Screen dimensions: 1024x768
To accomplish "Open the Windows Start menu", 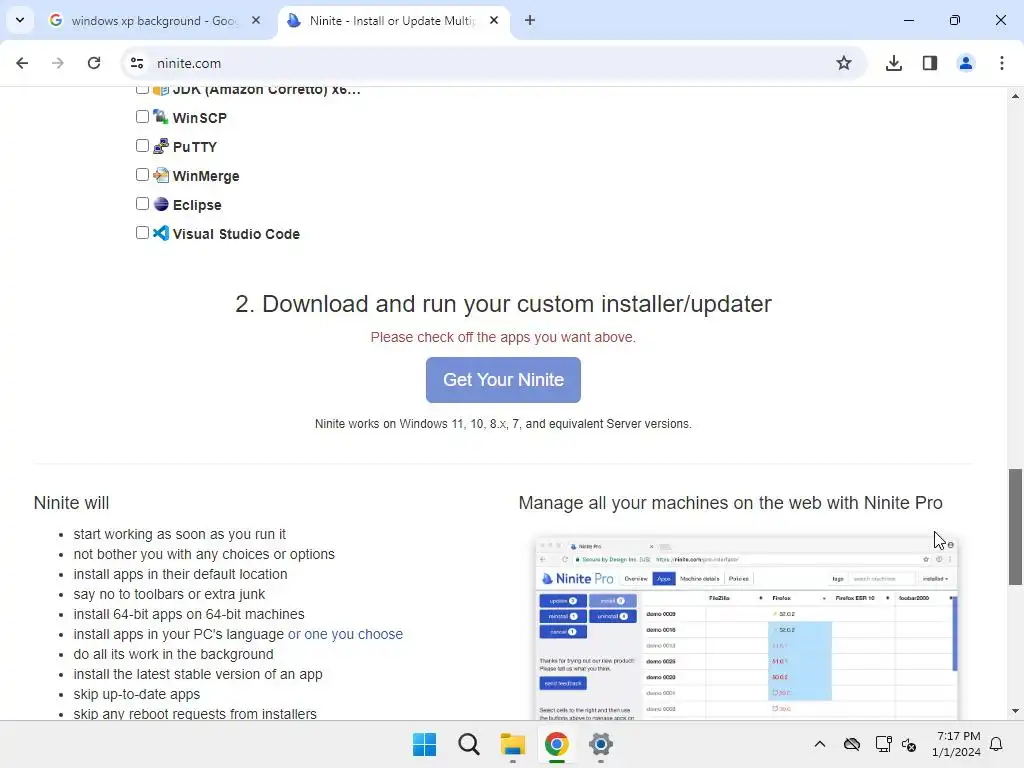I will (x=424, y=744).
